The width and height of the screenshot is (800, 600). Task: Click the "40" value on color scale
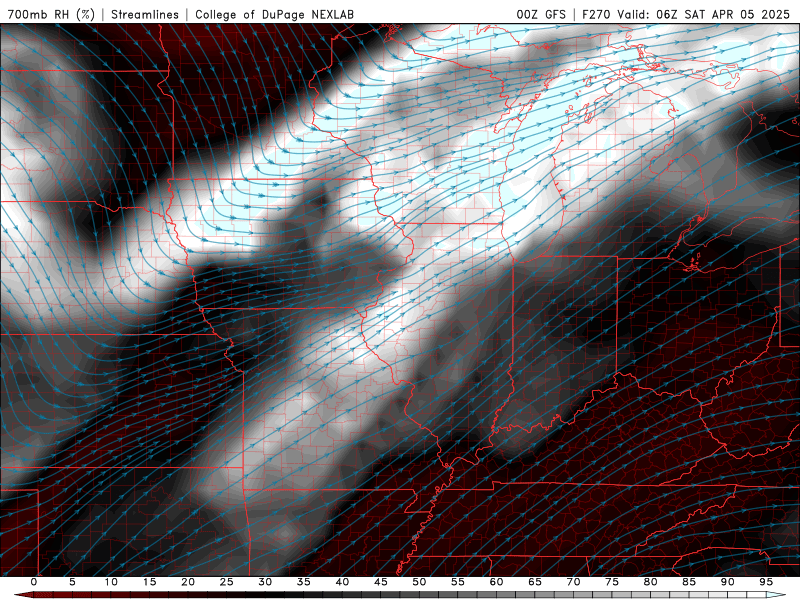point(342,582)
